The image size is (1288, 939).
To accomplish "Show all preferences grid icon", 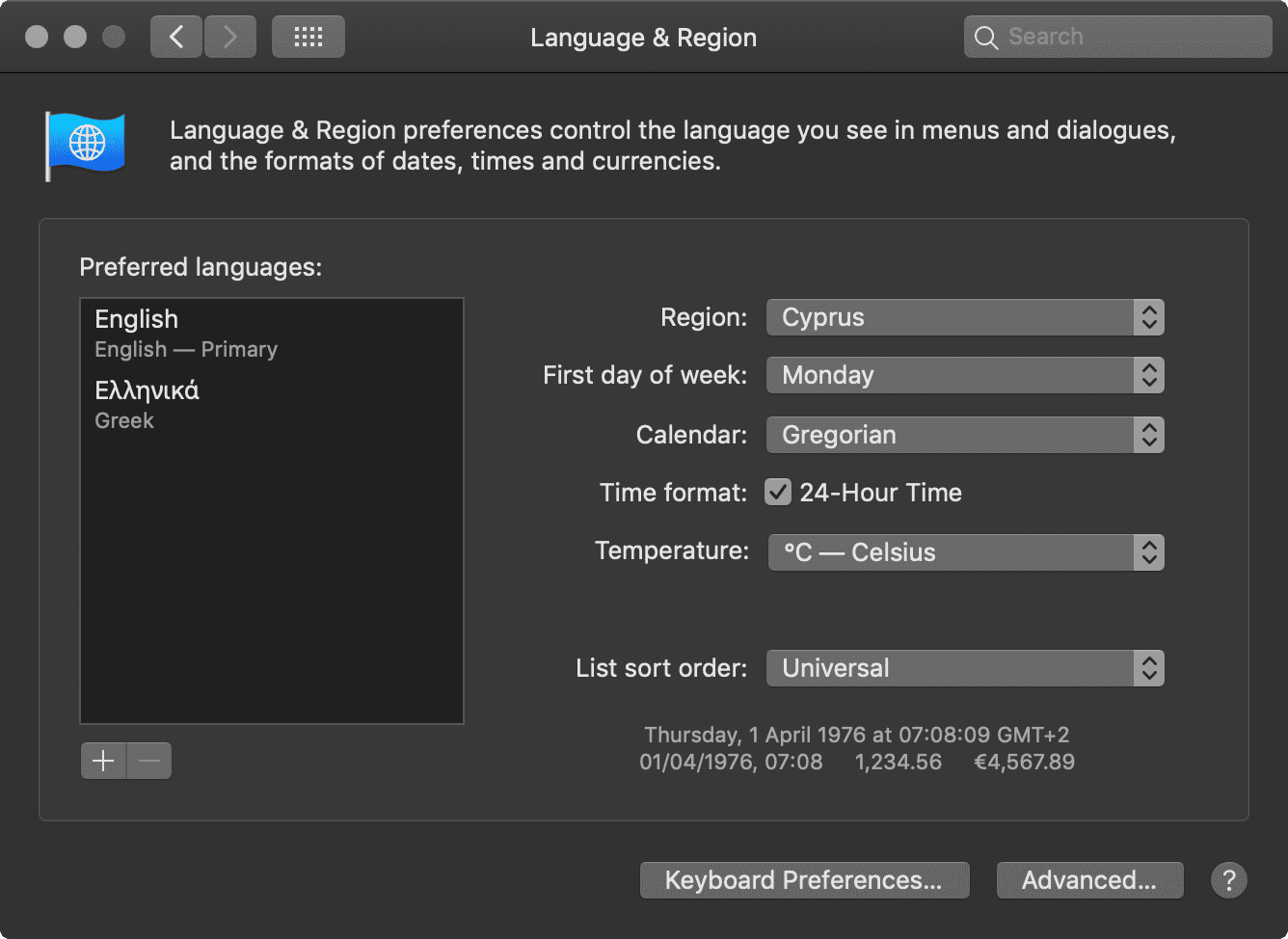I will [x=309, y=38].
